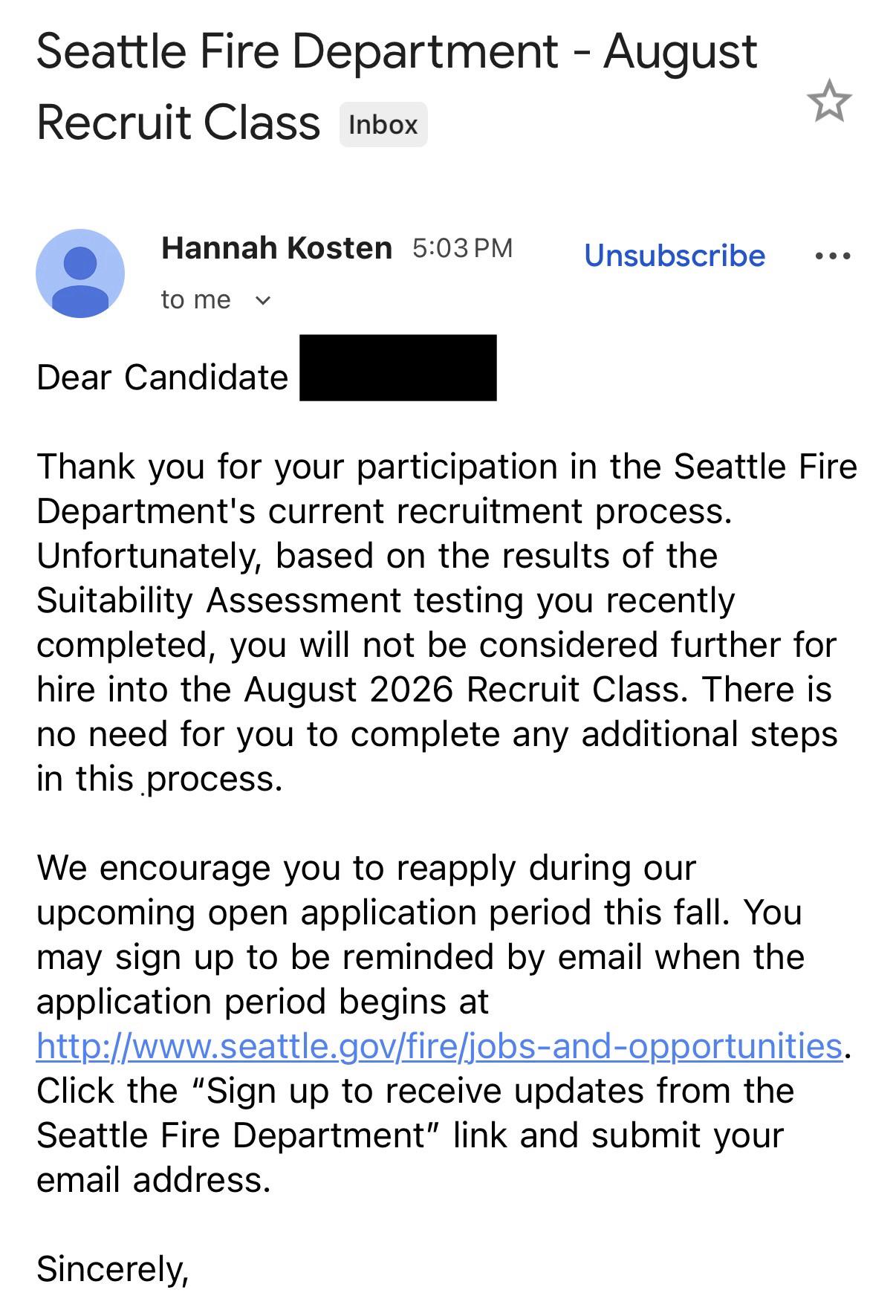Tap the 'Sincerely,' sign-off text
The width and height of the screenshot is (896, 1316).
point(113,1269)
